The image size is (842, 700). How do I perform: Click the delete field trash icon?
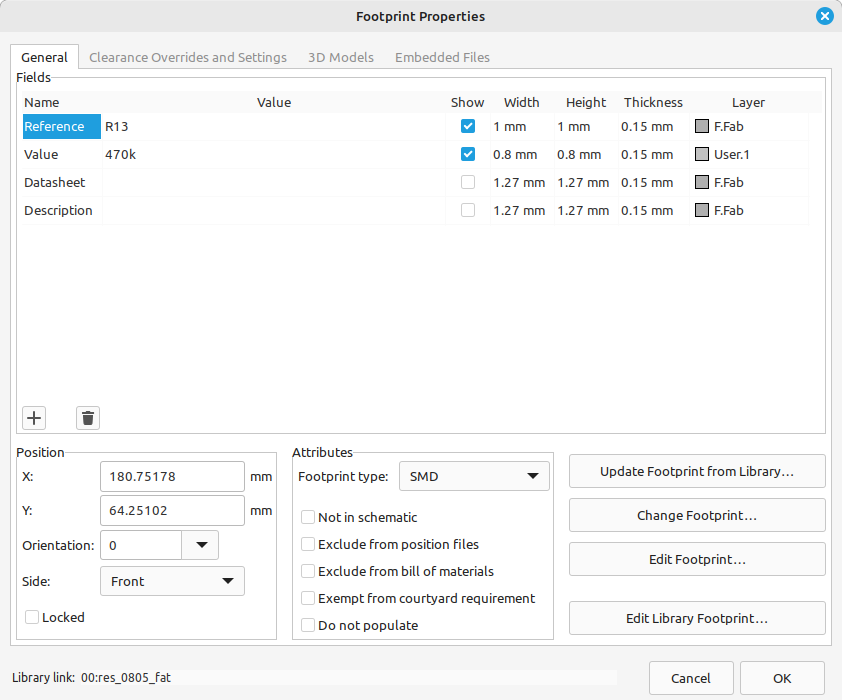pyautogui.click(x=88, y=418)
